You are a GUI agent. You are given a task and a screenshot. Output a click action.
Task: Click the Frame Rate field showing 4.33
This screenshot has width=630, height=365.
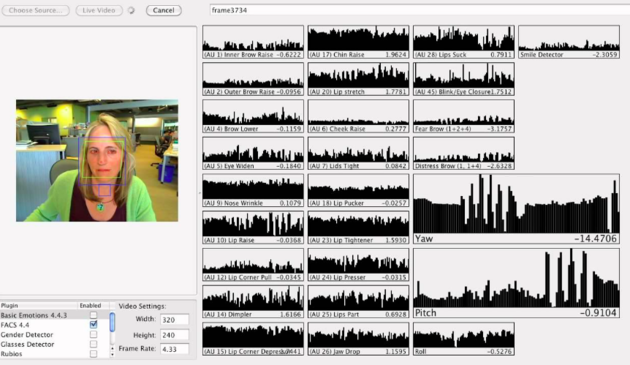tap(175, 349)
